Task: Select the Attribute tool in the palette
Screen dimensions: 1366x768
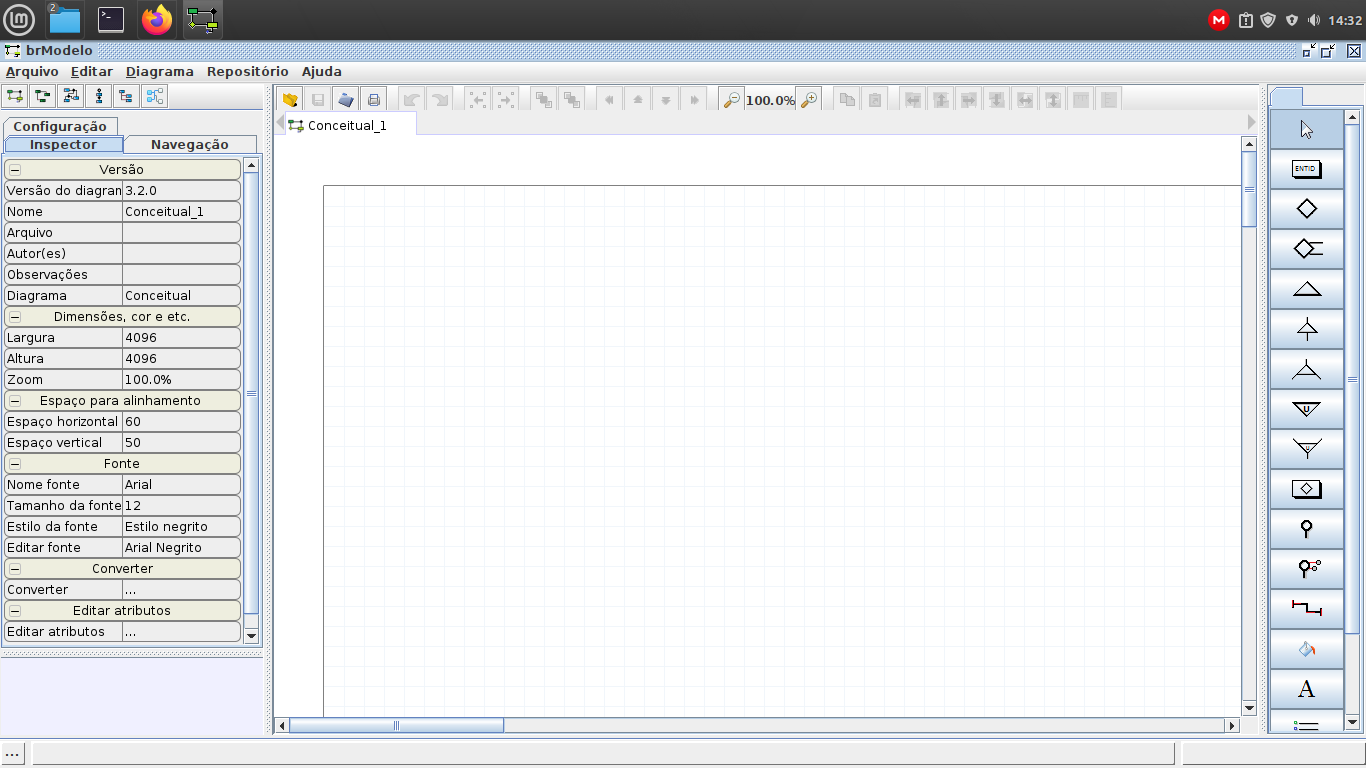Action: [1306, 529]
